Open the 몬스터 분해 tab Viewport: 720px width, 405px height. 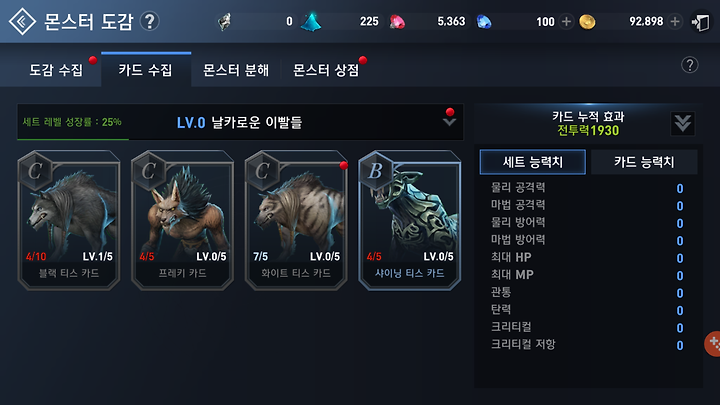[236, 70]
